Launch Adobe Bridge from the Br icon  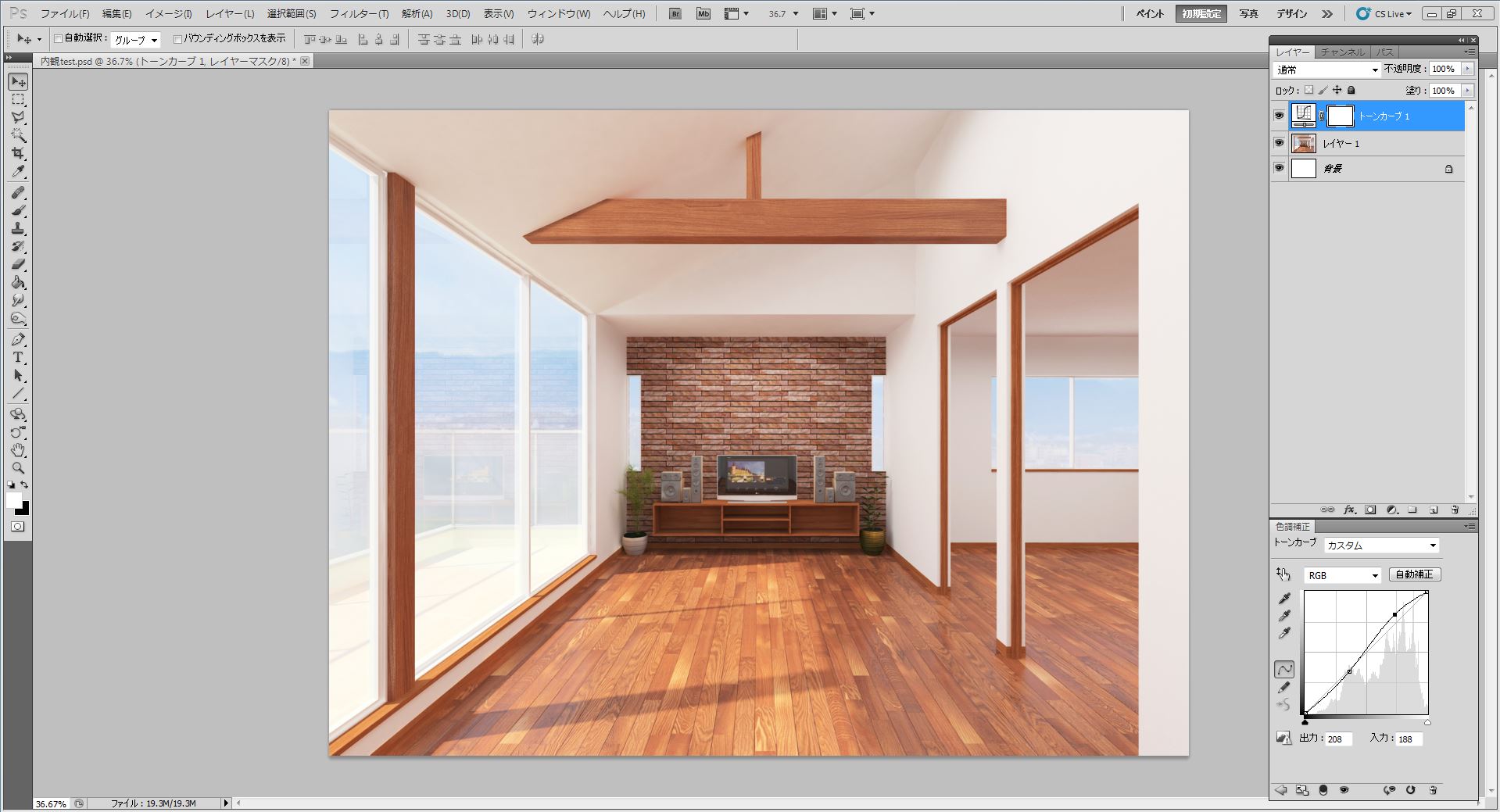675,13
